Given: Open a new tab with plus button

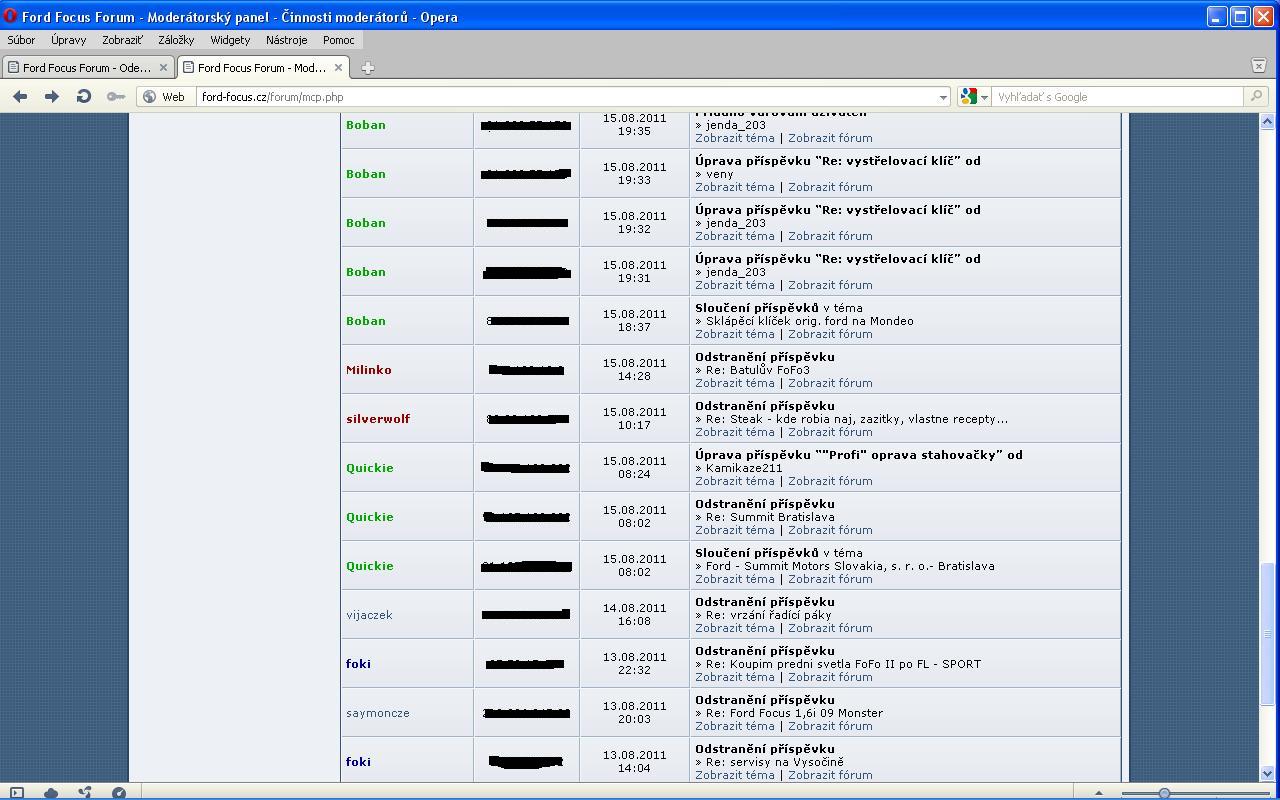Looking at the screenshot, I should coord(367,68).
